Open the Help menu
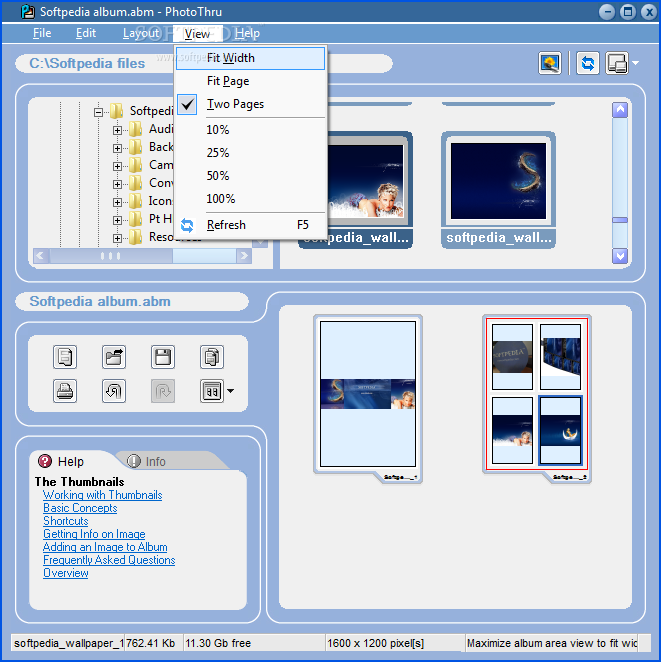661x662 pixels. [247, 33]
